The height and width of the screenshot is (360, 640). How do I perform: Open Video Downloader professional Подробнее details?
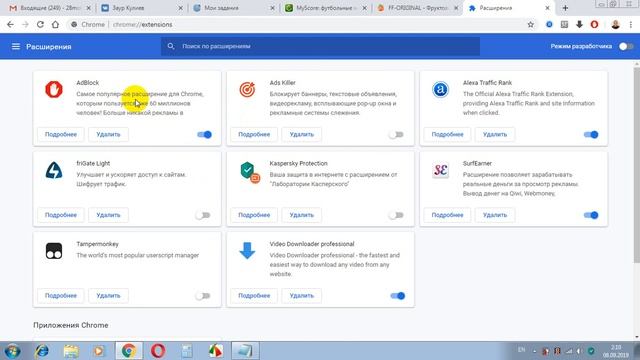click(x=254, y=296)
